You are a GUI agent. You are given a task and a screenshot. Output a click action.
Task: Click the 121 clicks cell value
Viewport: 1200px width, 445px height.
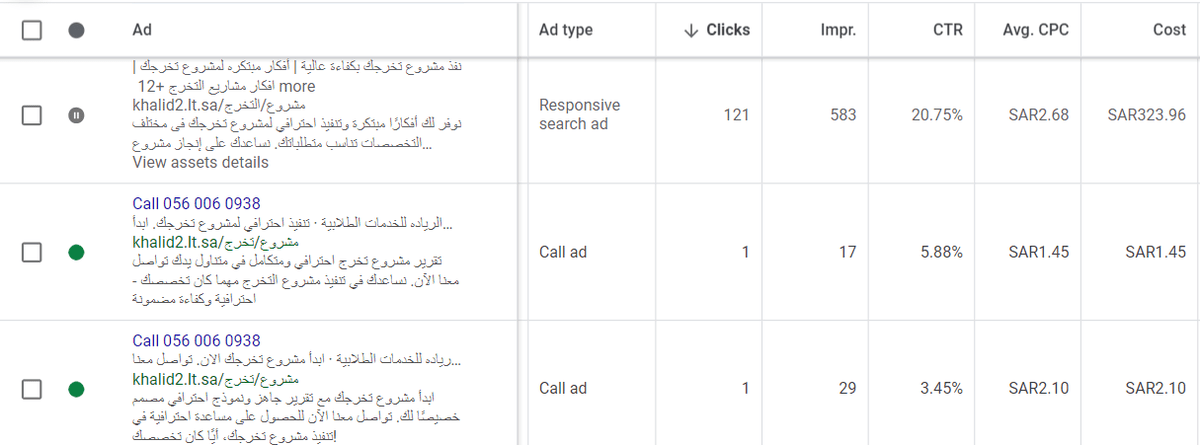[736, 115]
